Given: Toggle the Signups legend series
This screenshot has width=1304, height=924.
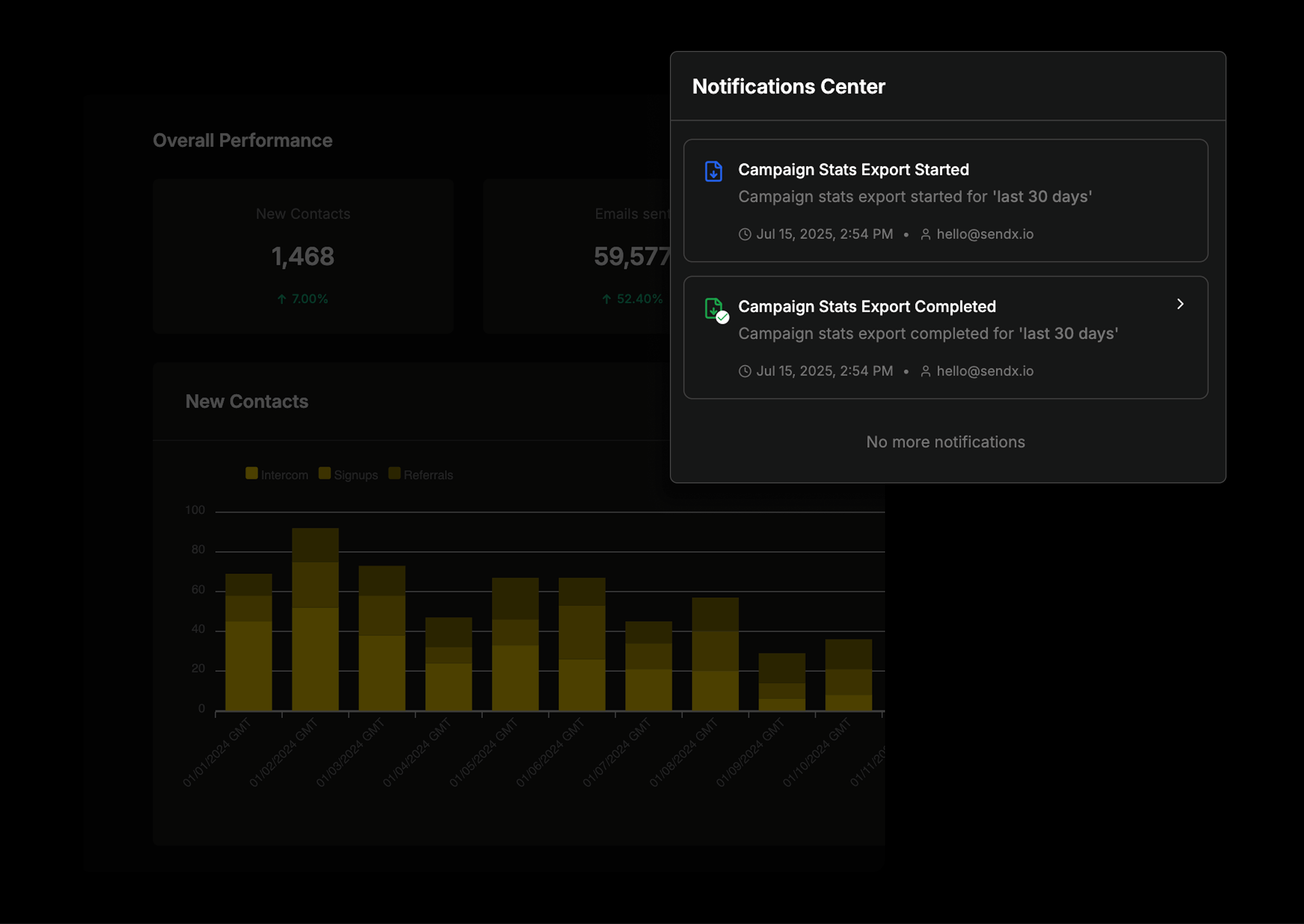Looking at the screenshot, I should pyautogui.click(x=348, y=475).
